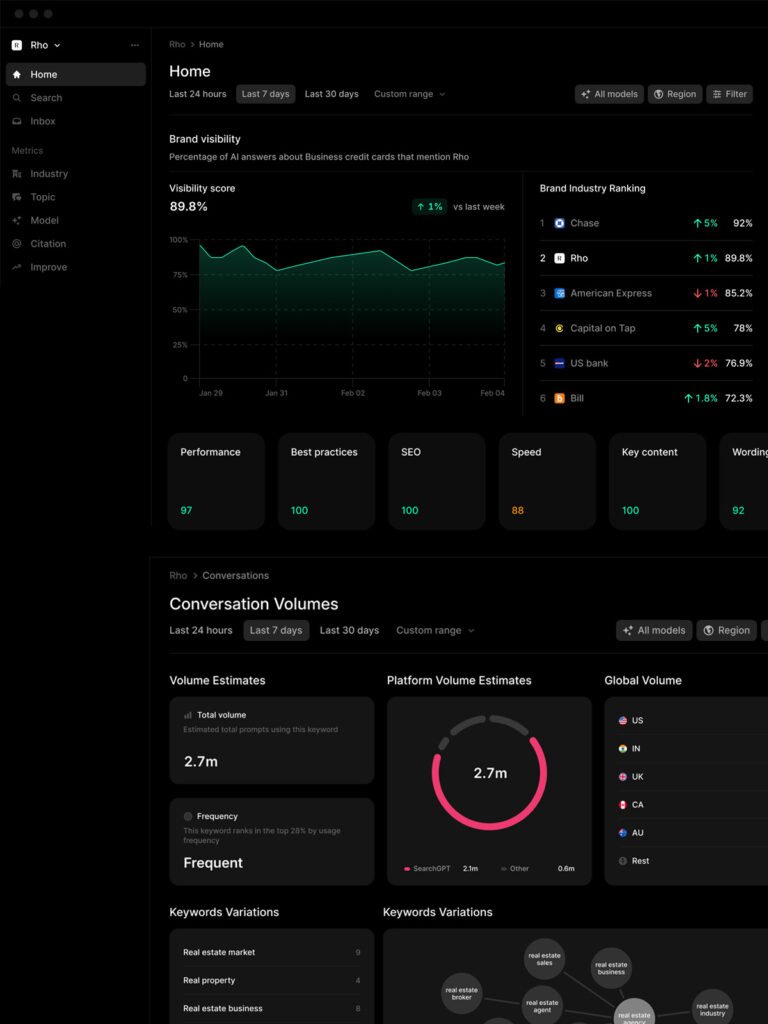Select Last 24 hours in Home
The image size is (768, 1024).
pyautogui.click(x=198, y=94)
